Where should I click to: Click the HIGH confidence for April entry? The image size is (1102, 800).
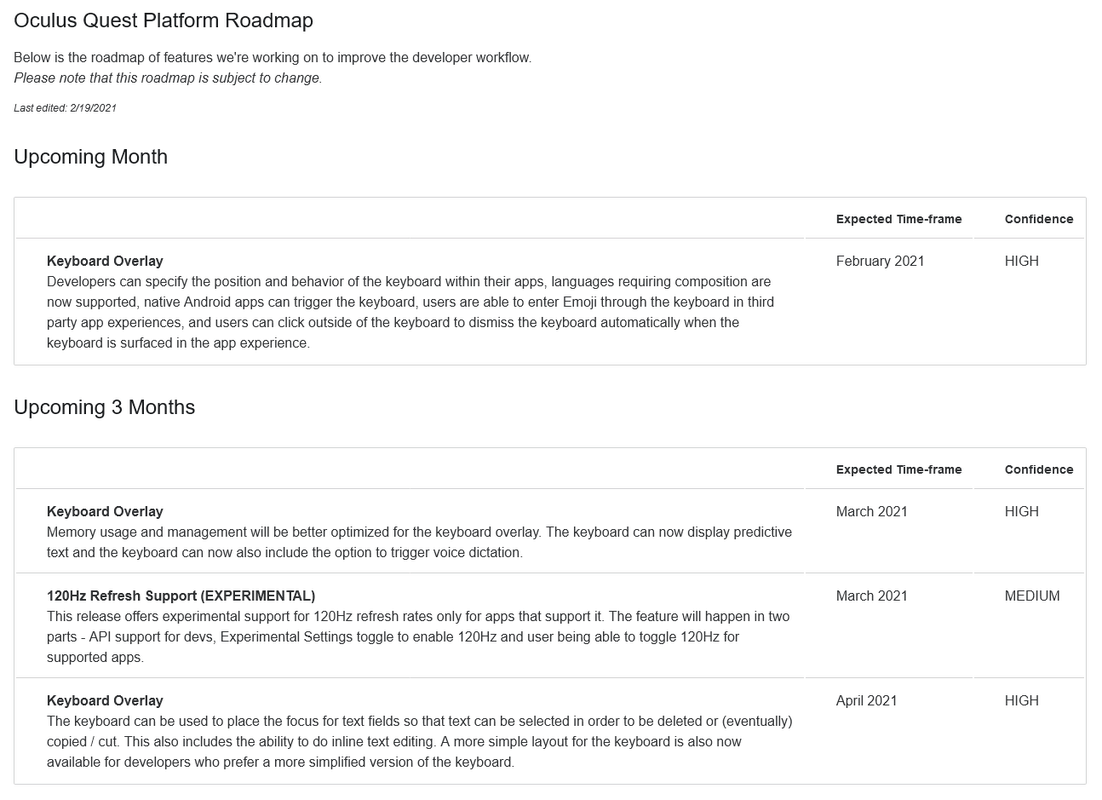[1021, 700]
